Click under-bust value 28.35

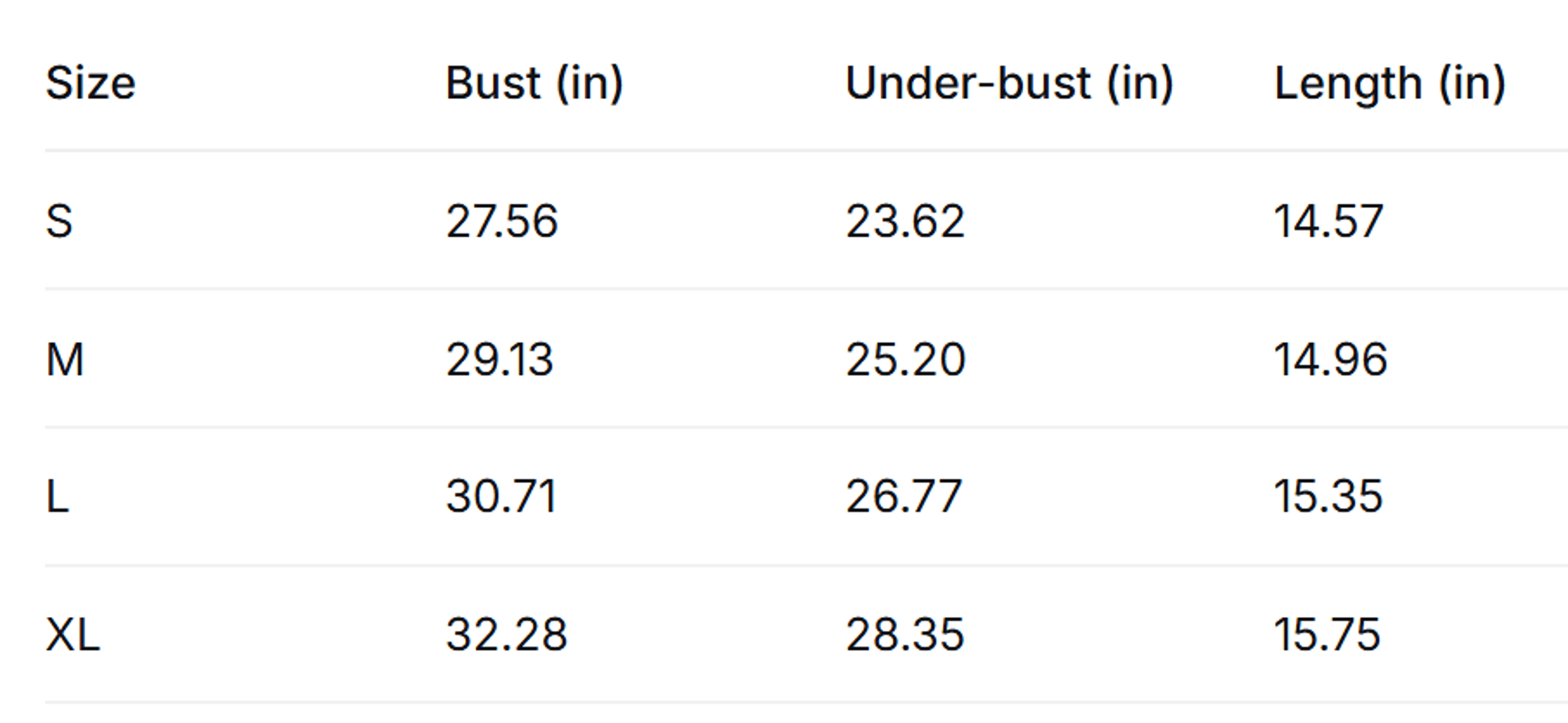pyautogui.click(x=905, y=635)
